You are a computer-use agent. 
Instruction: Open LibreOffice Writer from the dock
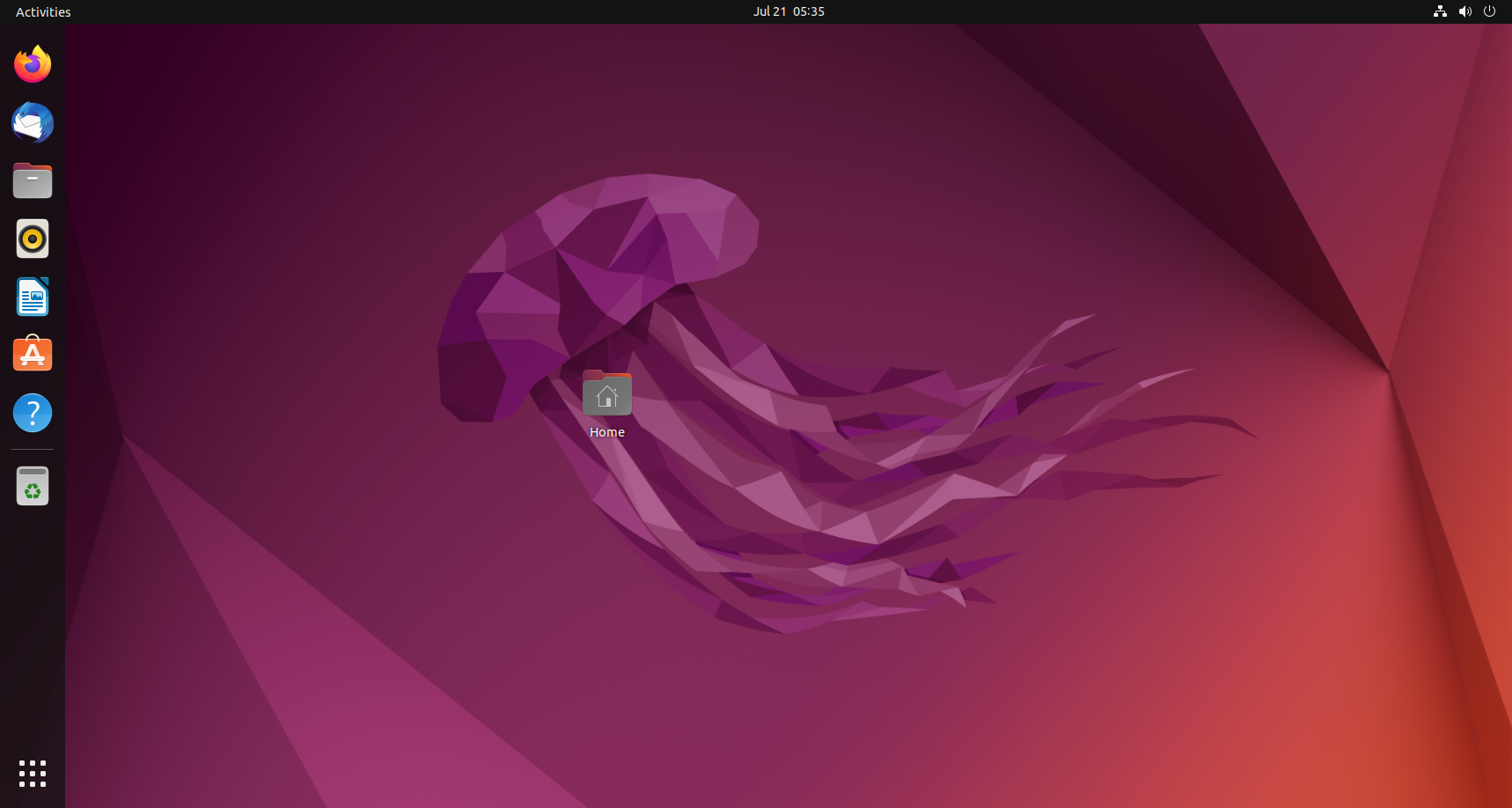33,297
